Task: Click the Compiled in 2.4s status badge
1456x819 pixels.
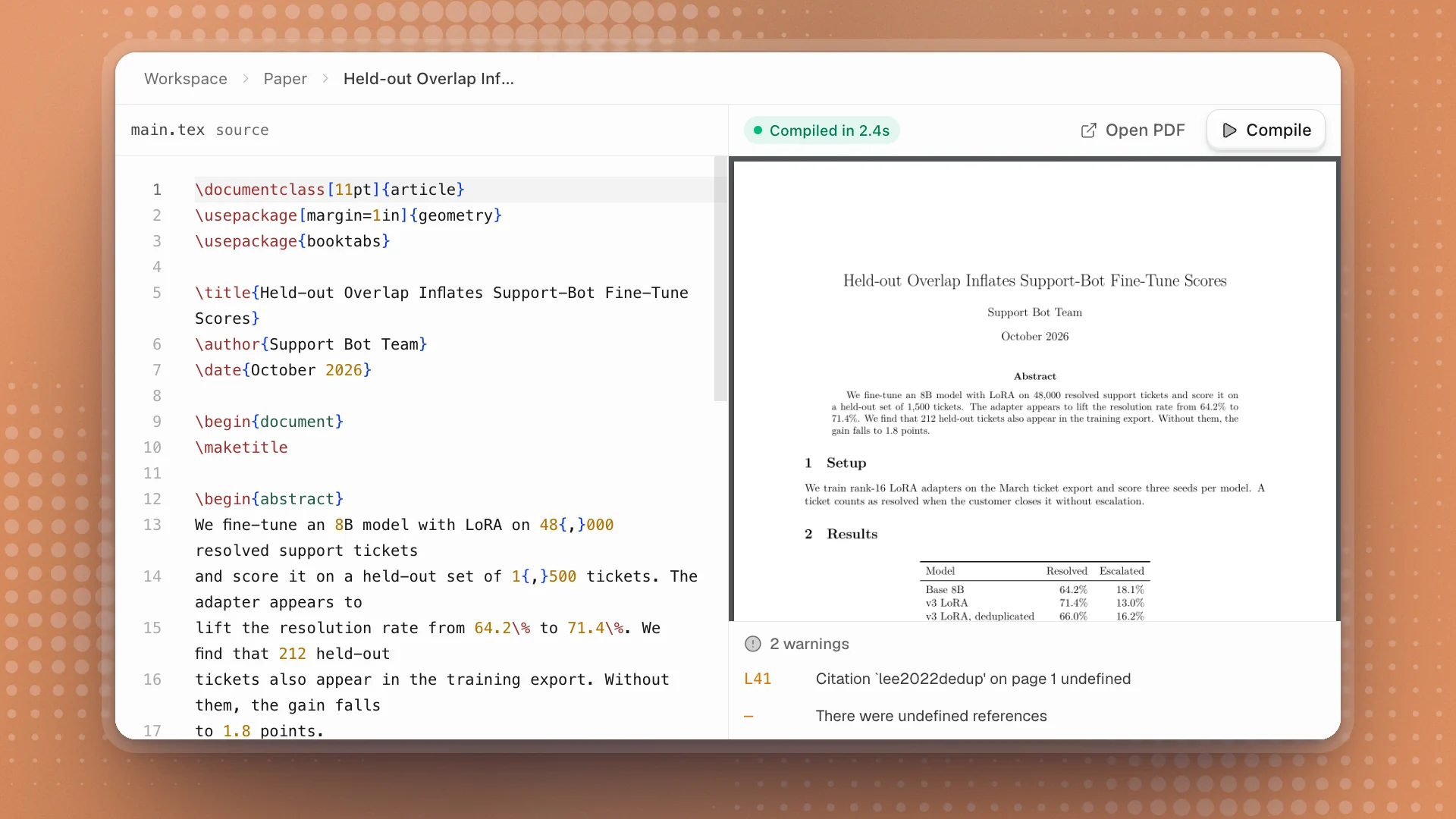Action: point(821,130)
